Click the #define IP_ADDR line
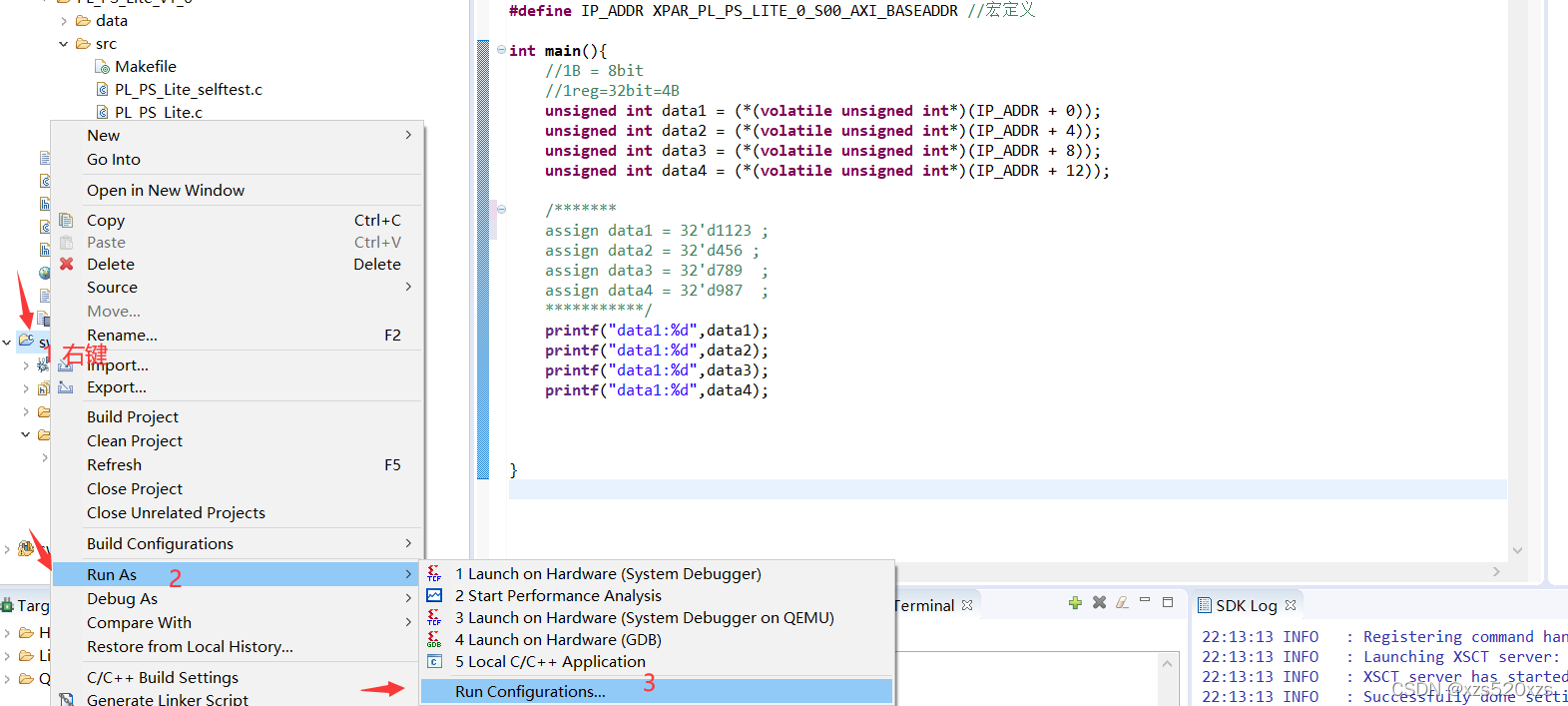 click(x=772, y=11)
